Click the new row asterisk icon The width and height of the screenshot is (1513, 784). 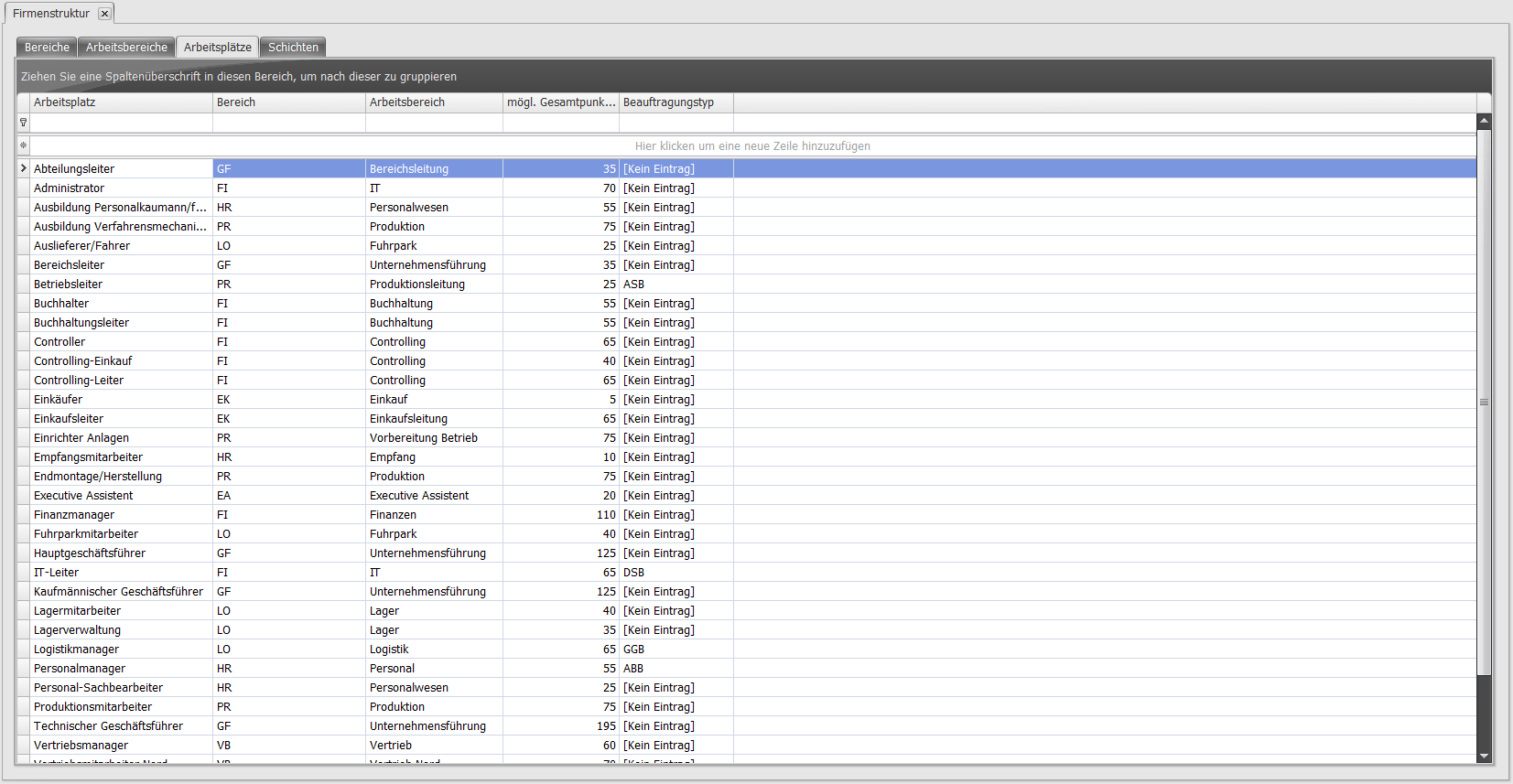[24, 145]
